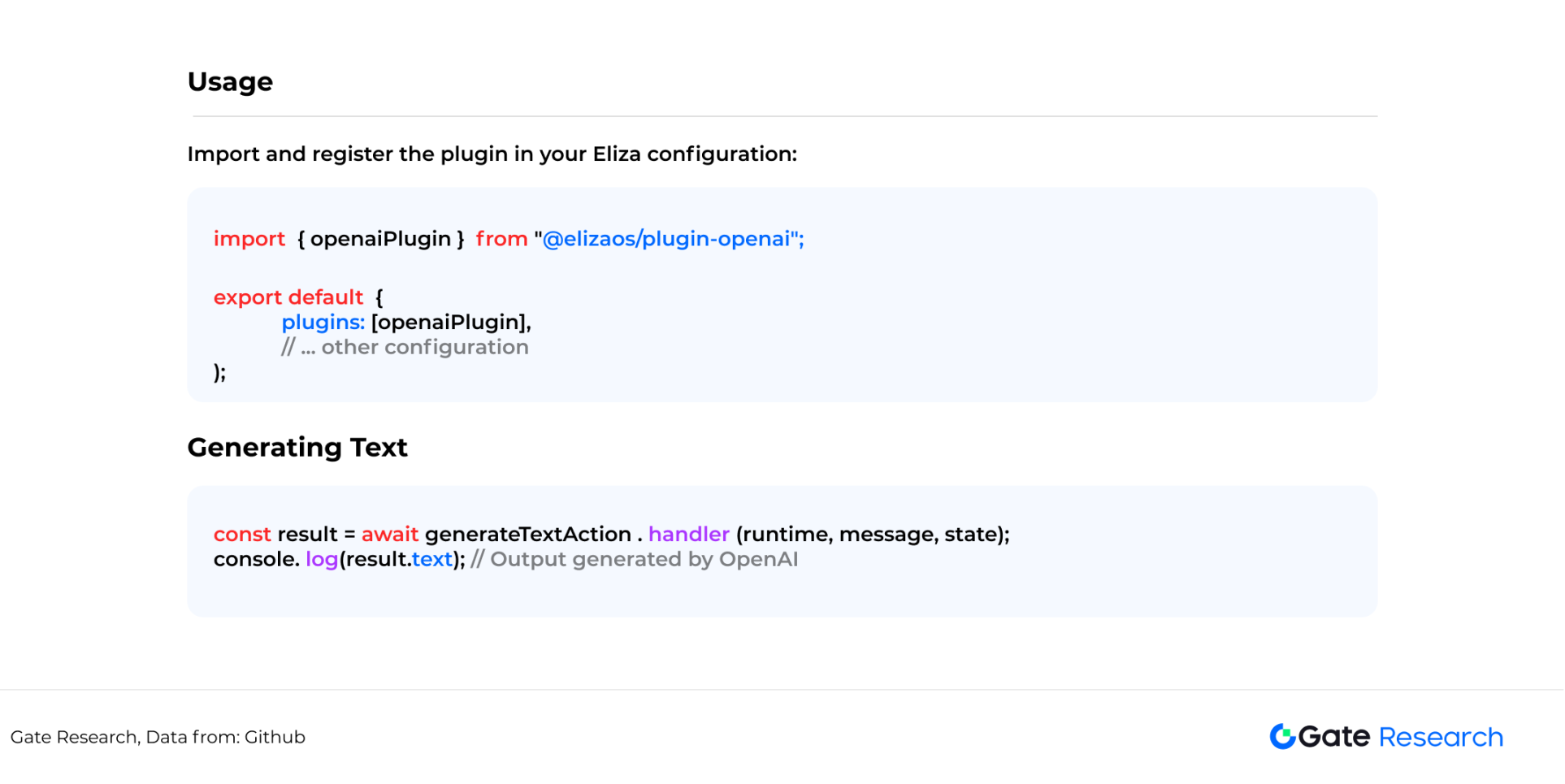This screenshot has width=1565, height=784.
Task: Click 'Gate Research, Data from: Github' source note
Action: click(158, 738)
